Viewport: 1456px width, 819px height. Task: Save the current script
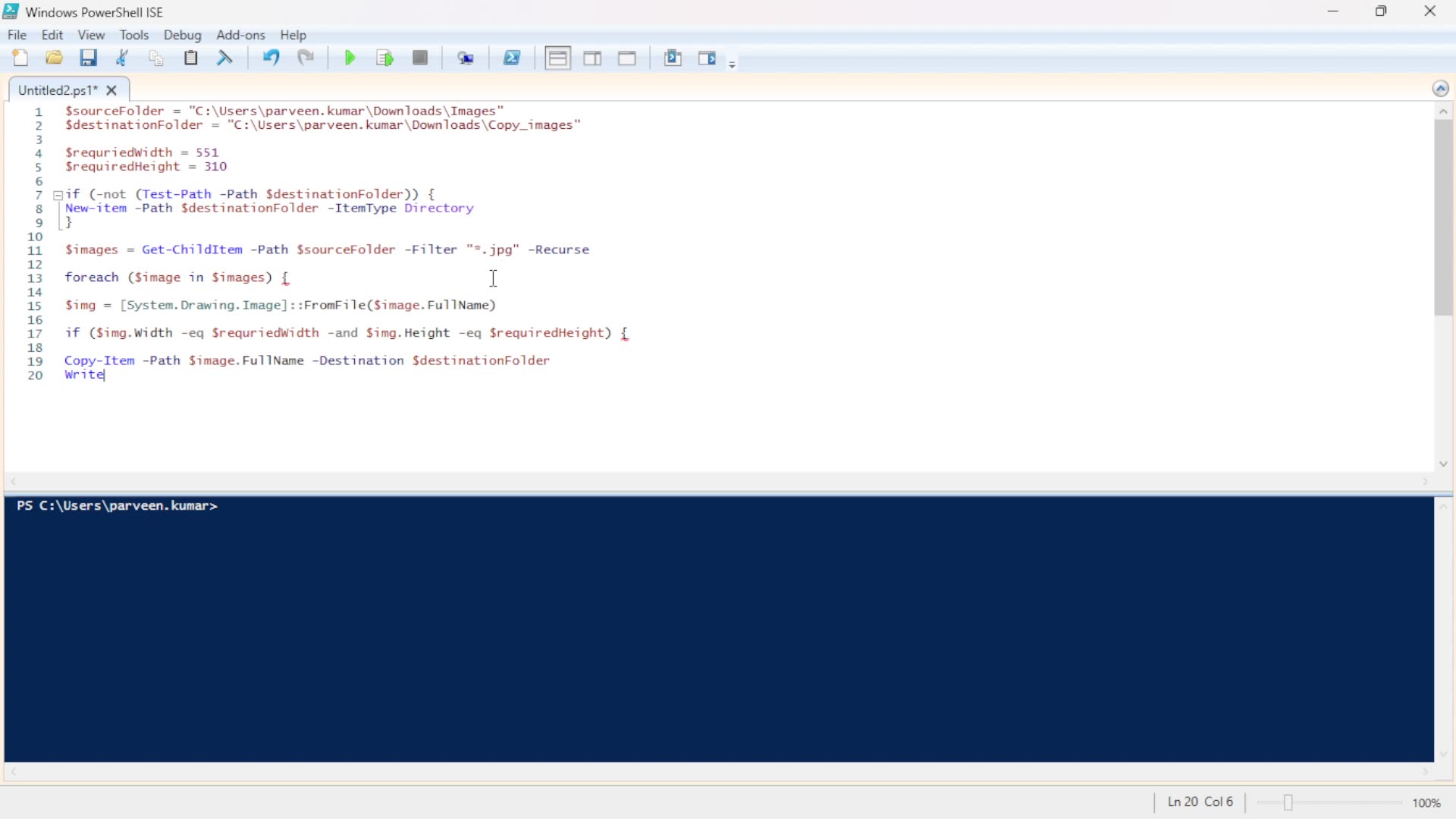coord(89,57)
